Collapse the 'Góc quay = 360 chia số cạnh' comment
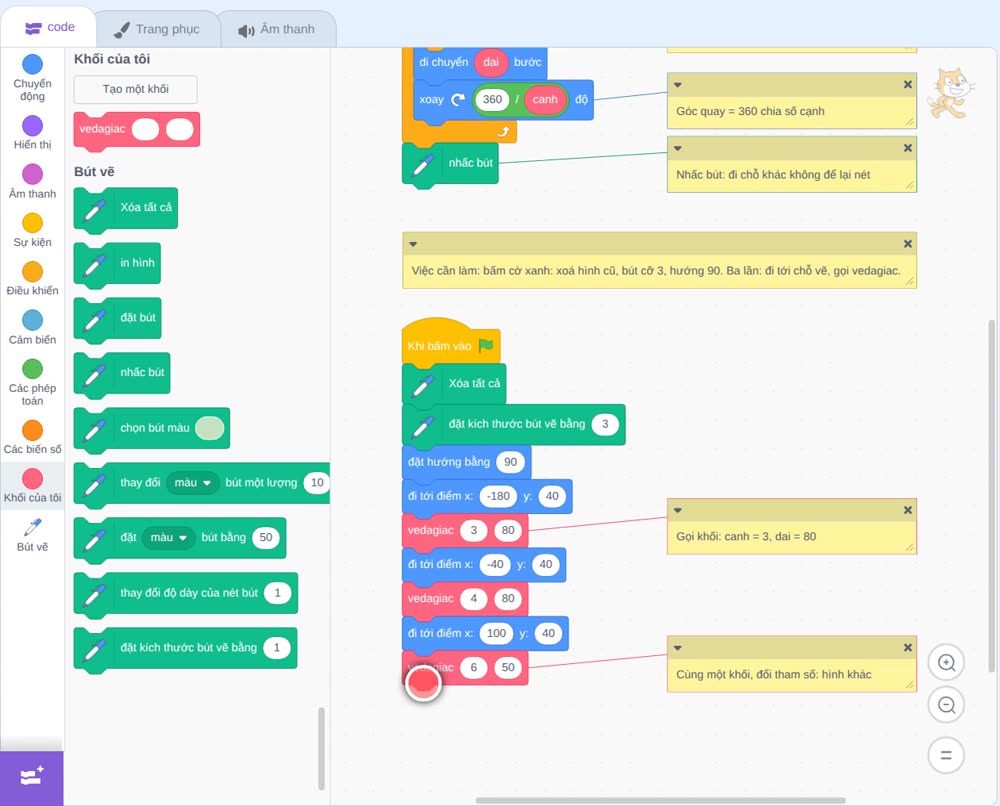The height and width of the screenshot is (806, 1000). point(678,85)
